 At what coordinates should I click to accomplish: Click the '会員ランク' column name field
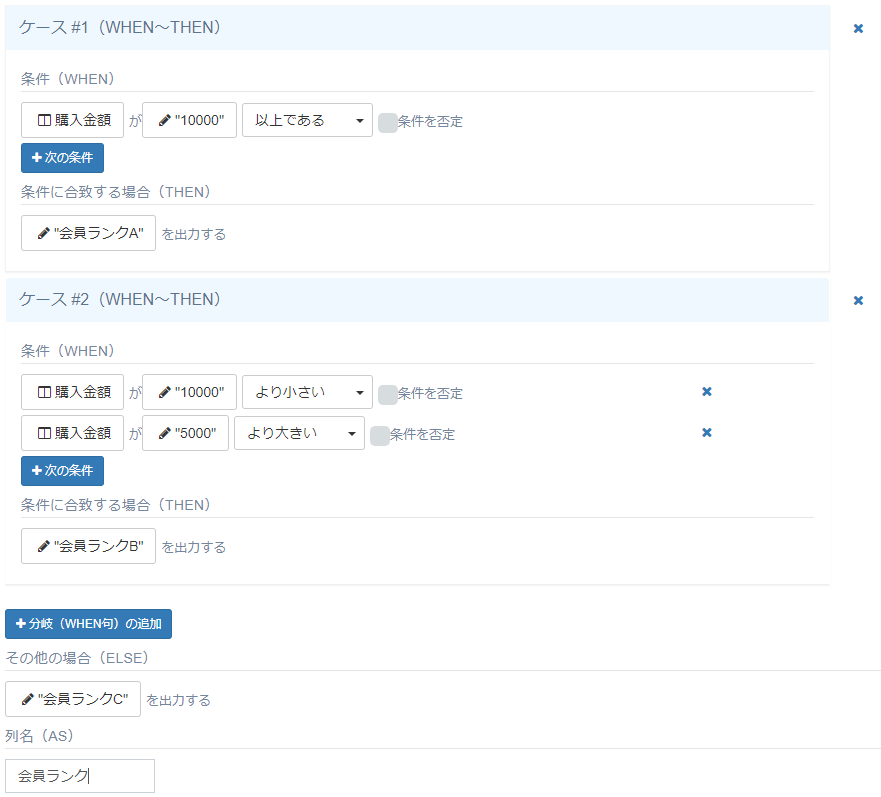click(x=80, y=776)
